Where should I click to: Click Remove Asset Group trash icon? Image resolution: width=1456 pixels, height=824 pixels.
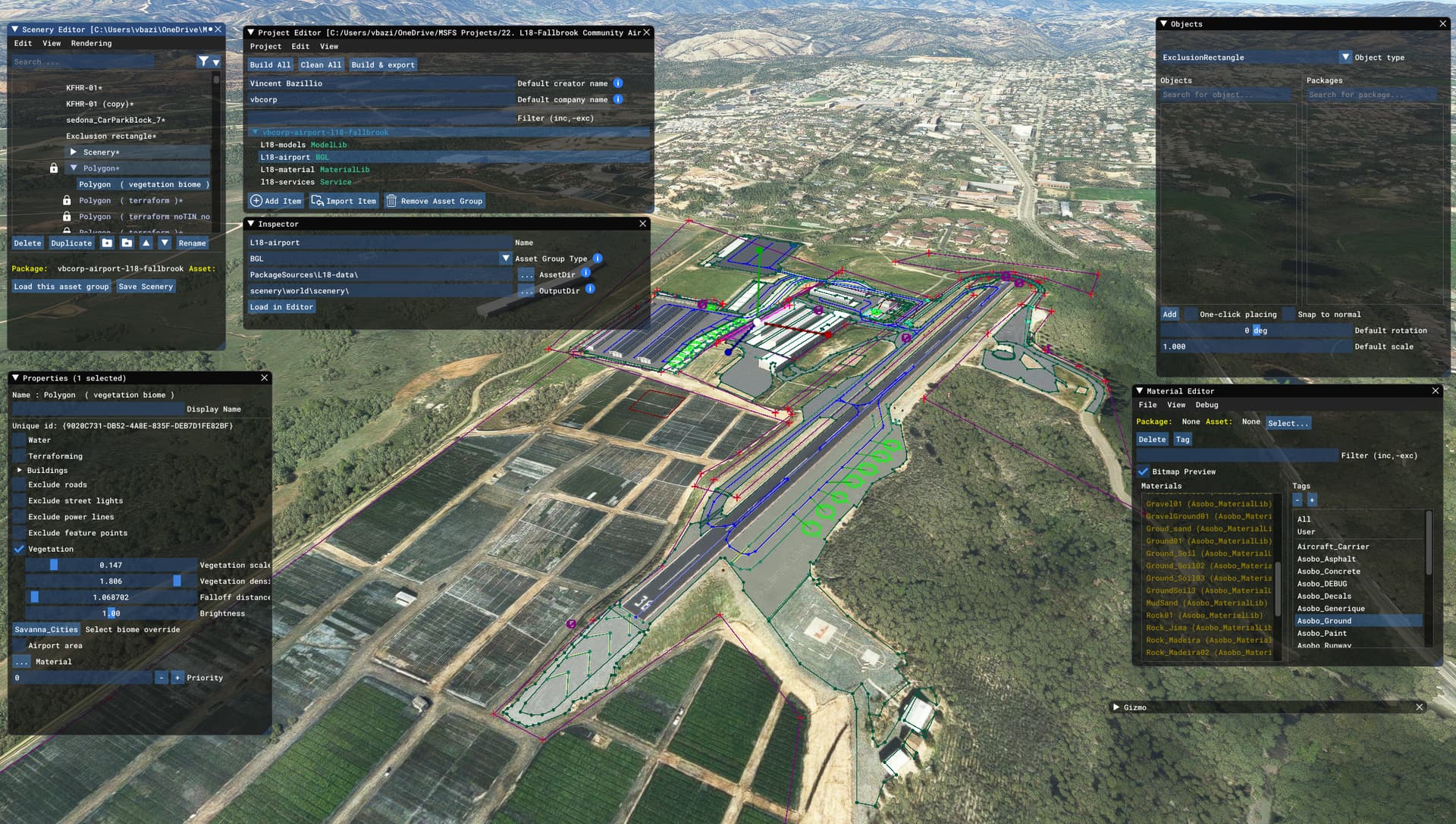(x=391, y=201)
